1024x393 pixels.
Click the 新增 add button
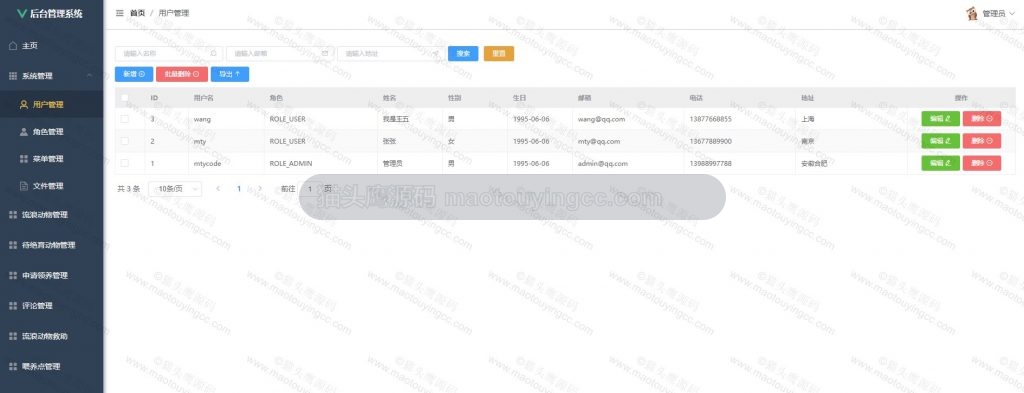pyautogui.click(x=134, y=74)
